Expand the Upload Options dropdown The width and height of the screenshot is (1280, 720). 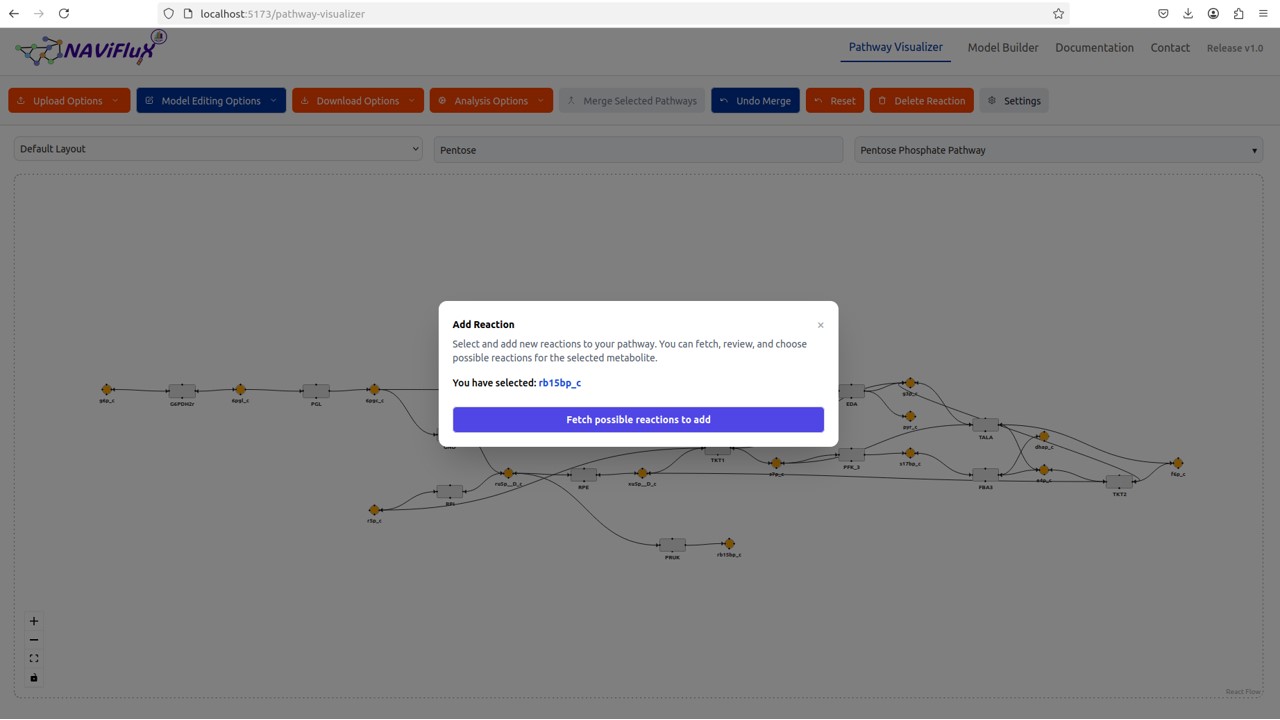(69, 101)
